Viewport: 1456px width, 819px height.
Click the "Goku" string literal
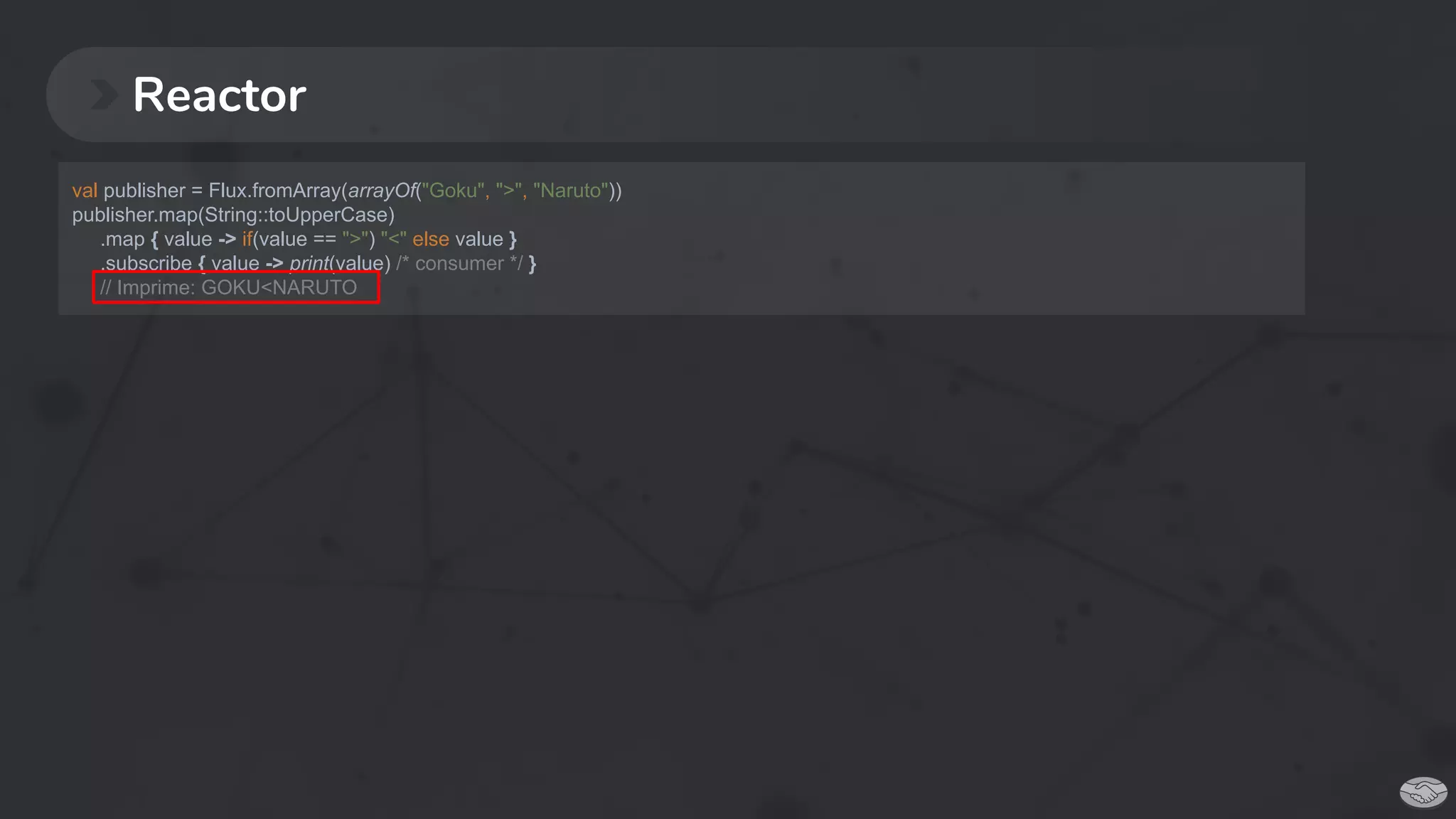coord(453,191)
